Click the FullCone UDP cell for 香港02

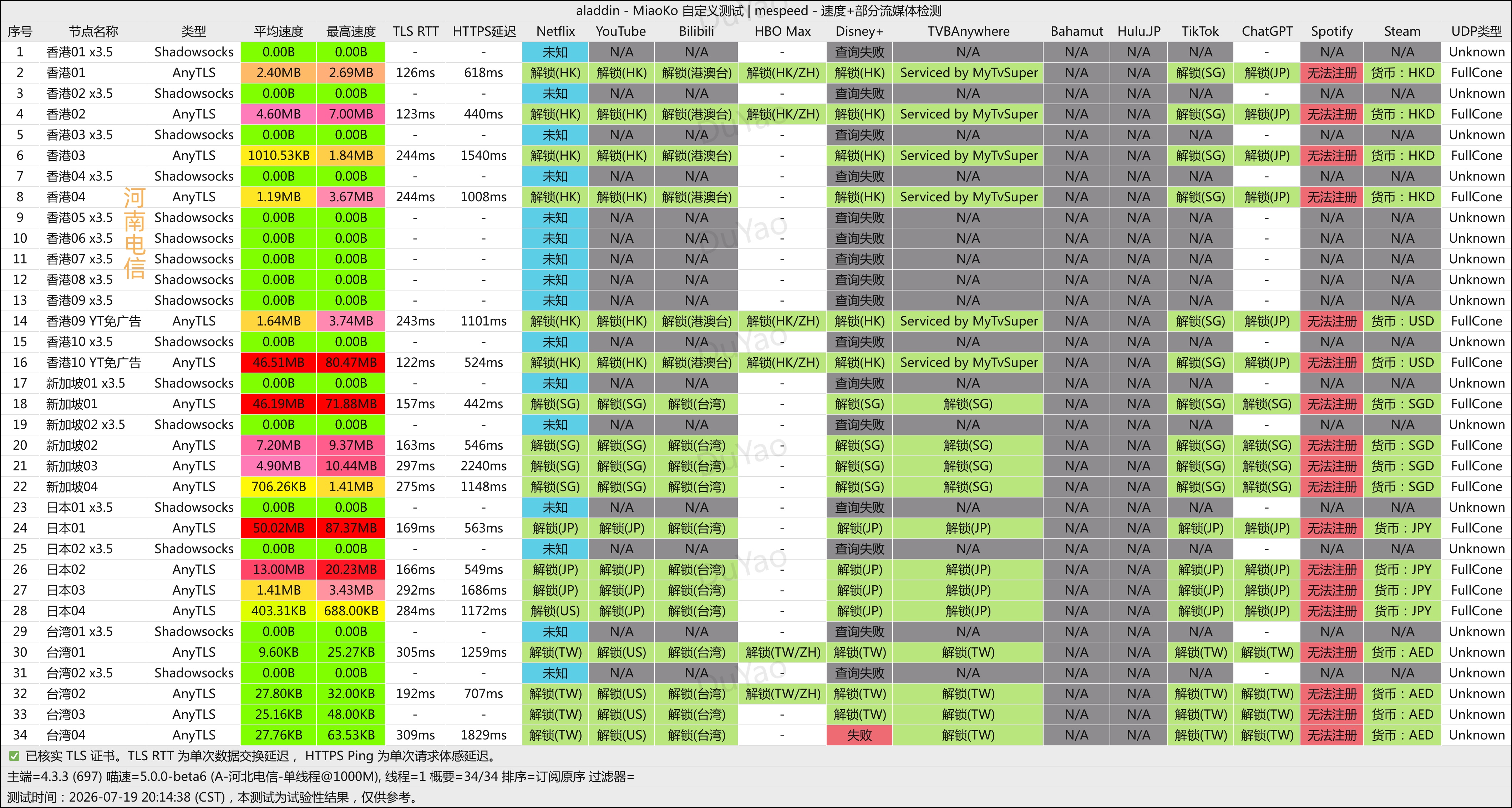1477,114
